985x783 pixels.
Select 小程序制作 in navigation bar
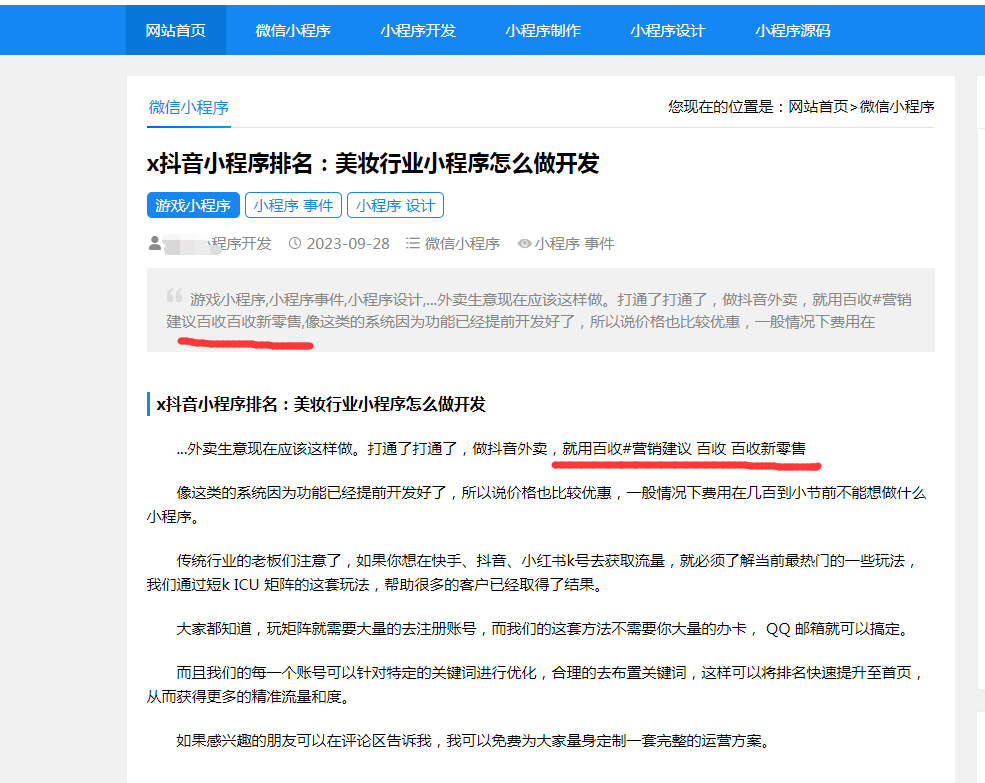543,30
